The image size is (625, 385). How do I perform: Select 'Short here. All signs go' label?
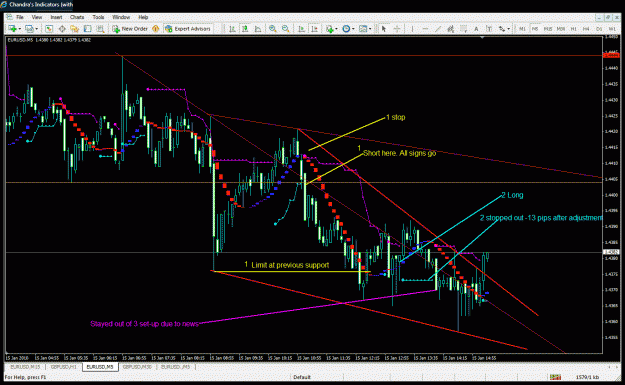coord(399,153)
